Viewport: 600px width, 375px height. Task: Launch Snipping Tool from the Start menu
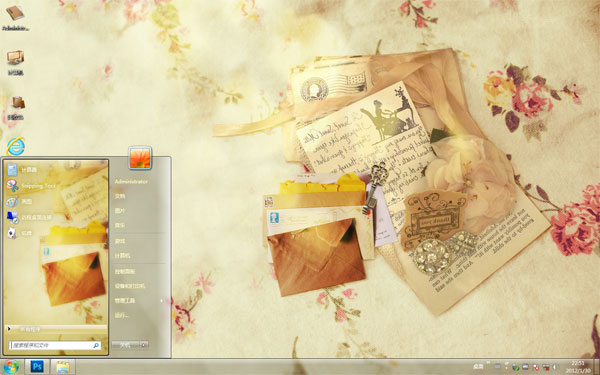click(x=12, y=186)
